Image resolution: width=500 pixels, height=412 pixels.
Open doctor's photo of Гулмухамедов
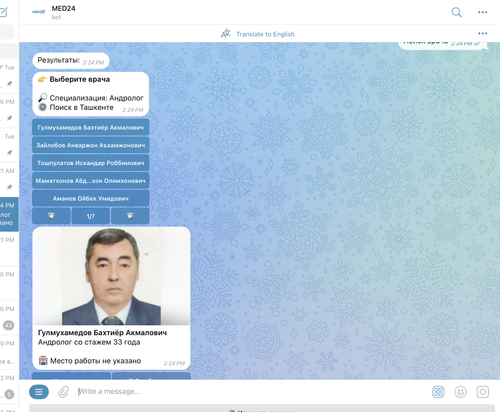112,276
